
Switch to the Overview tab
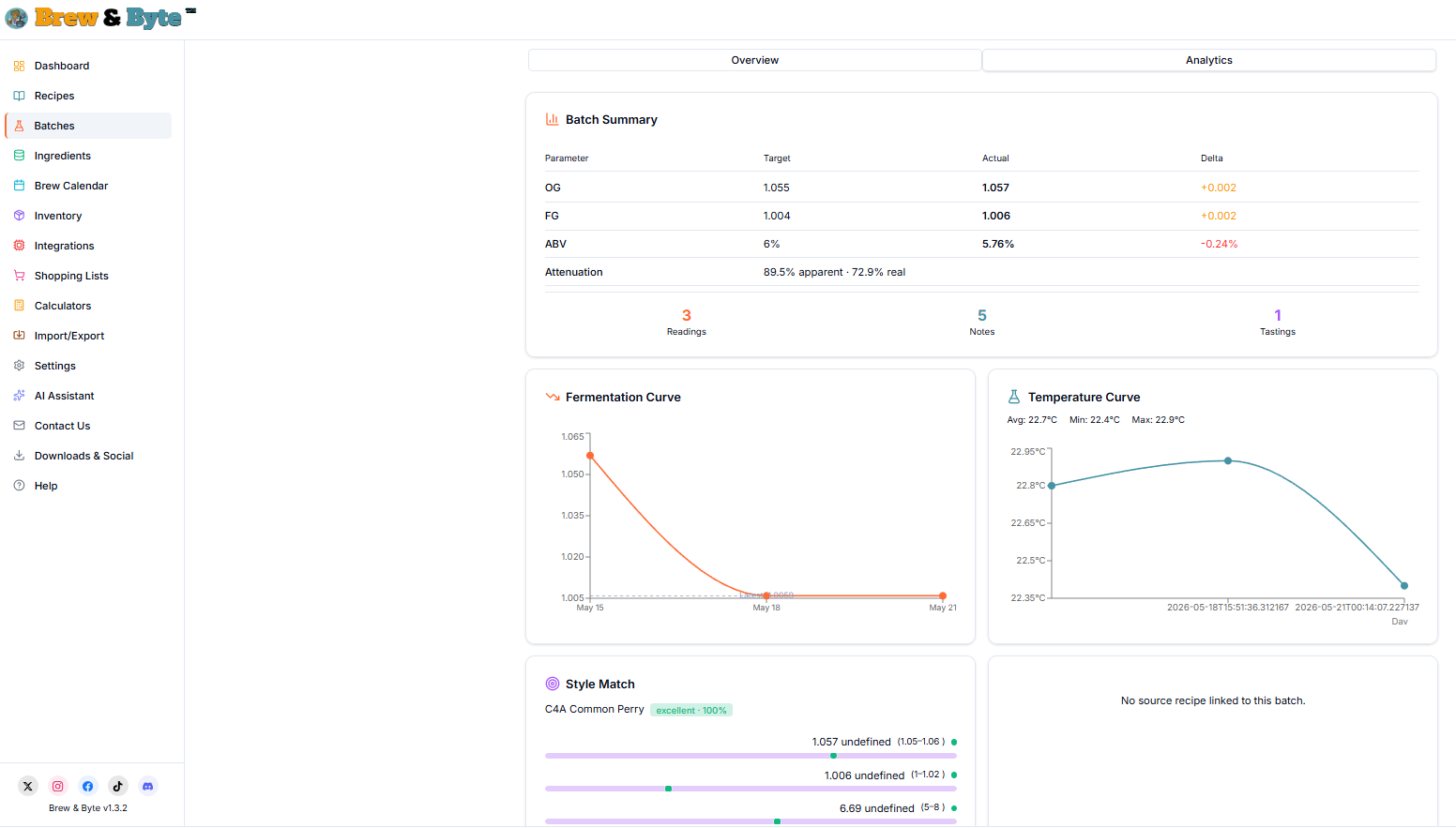click(x=755, y=60)
